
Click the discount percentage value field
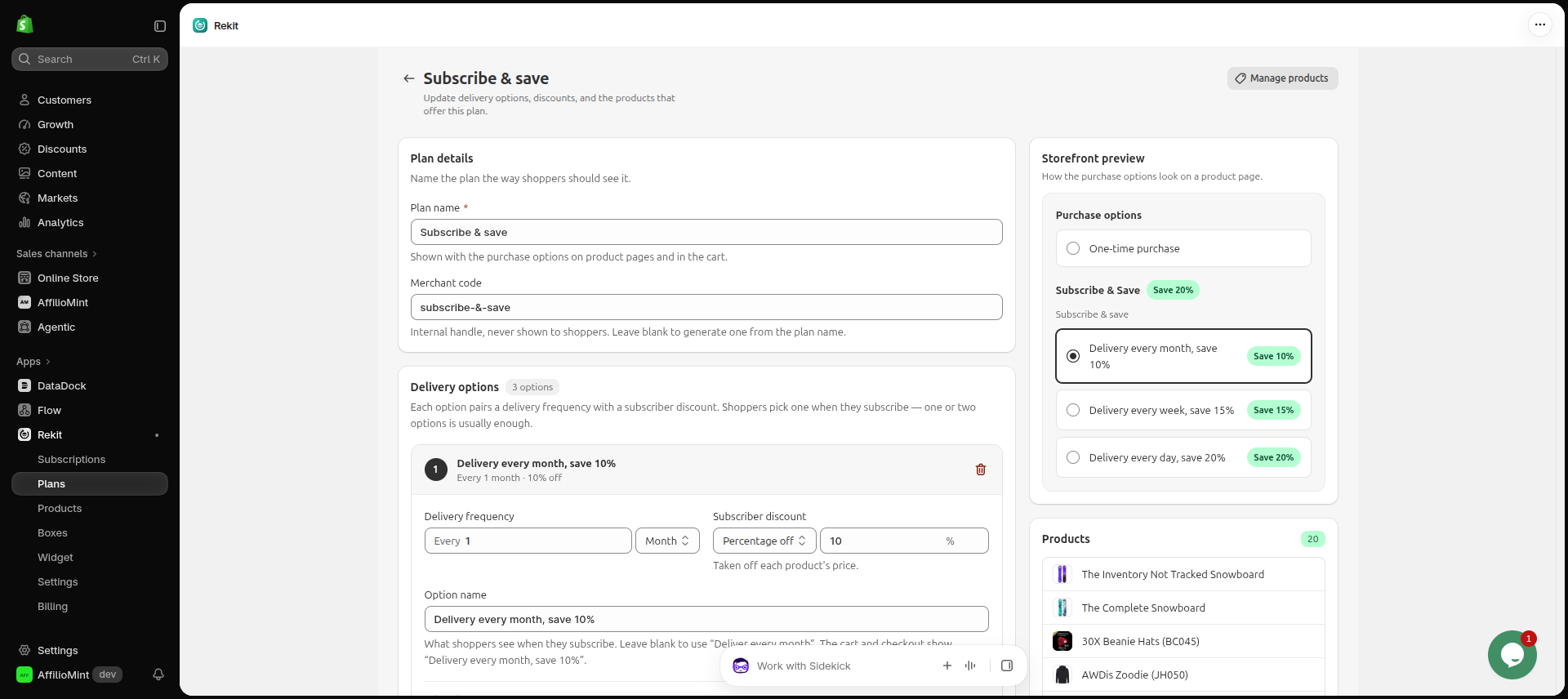[904, 541]
